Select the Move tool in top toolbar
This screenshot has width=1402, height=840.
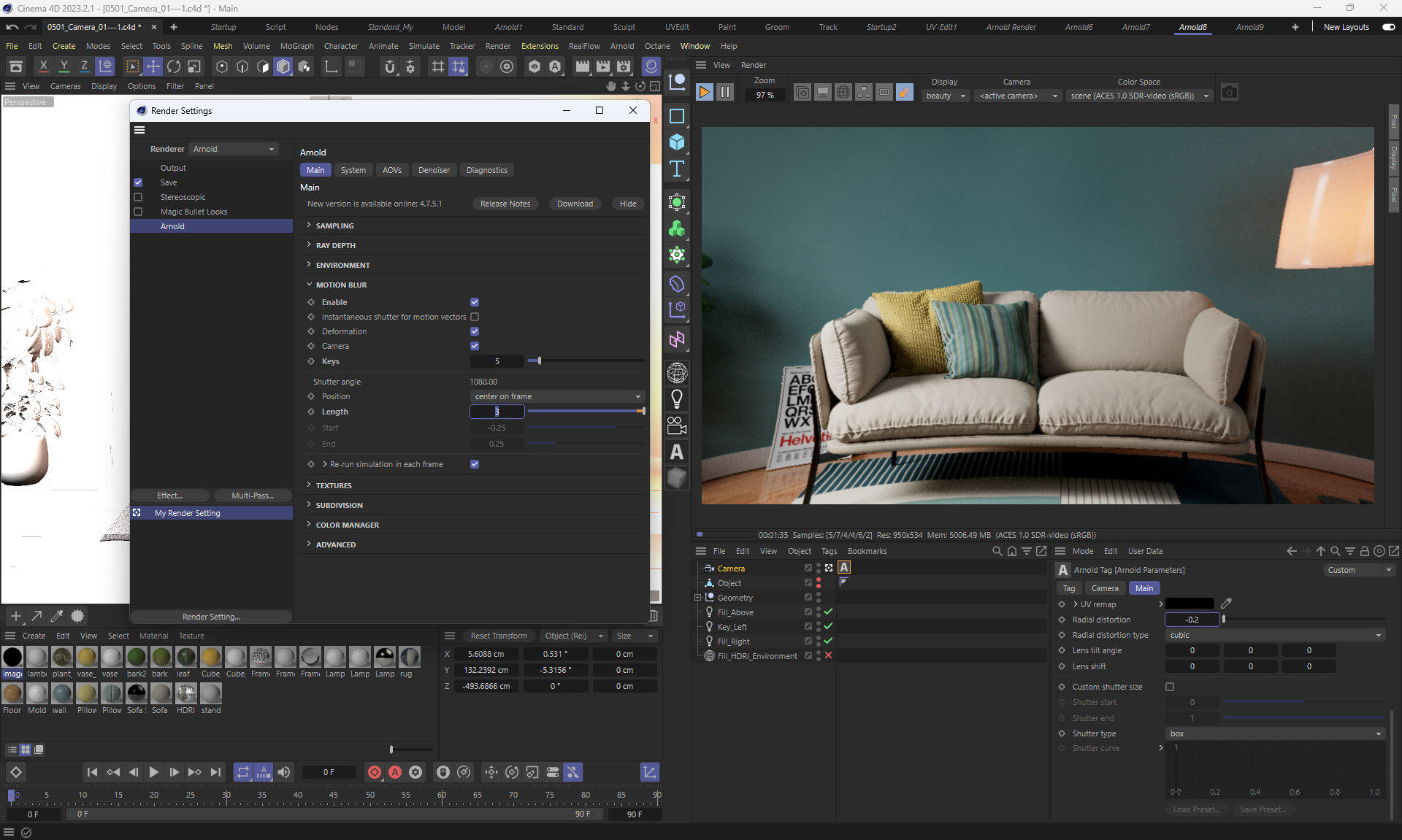[x=153, y=66]
